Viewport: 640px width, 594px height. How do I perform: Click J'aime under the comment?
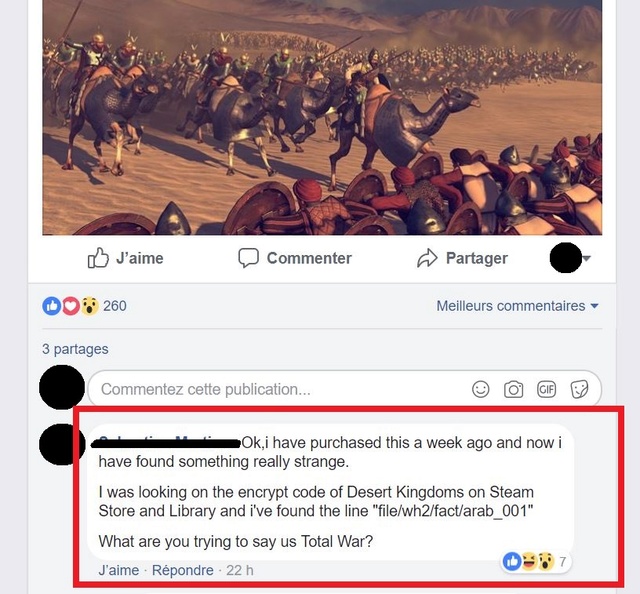tap(118, 570)
